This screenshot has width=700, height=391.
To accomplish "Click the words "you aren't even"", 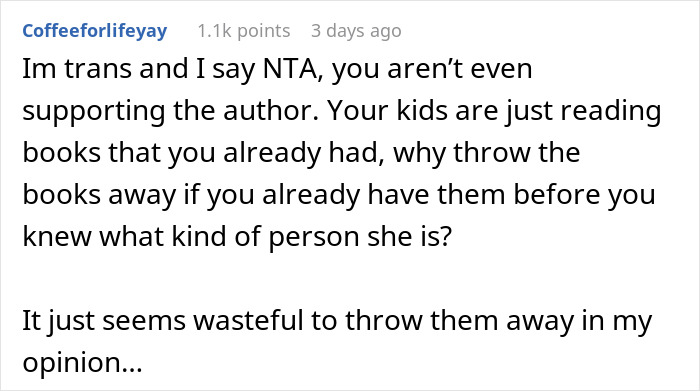I will [x=432, y=69].
